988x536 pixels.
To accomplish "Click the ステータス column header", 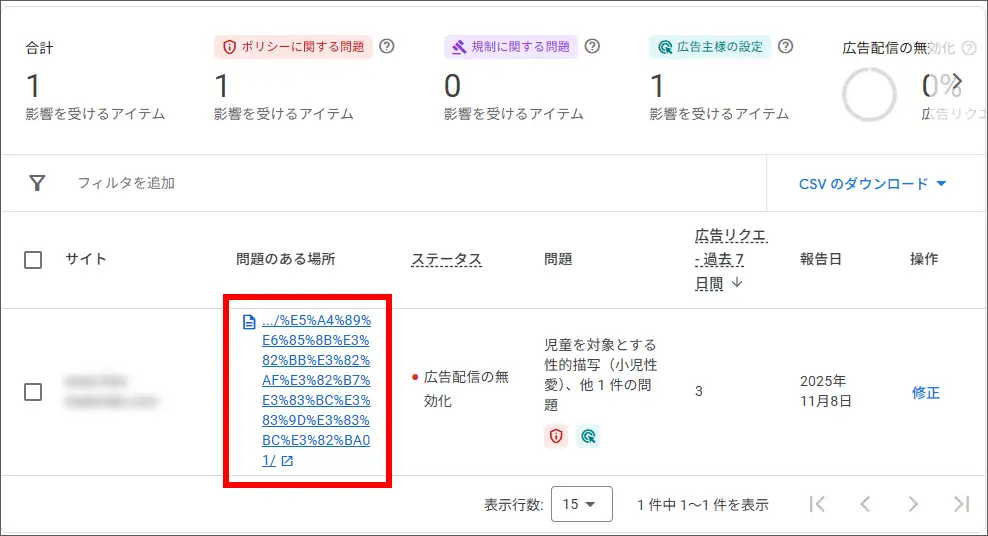I will (446, 260).
